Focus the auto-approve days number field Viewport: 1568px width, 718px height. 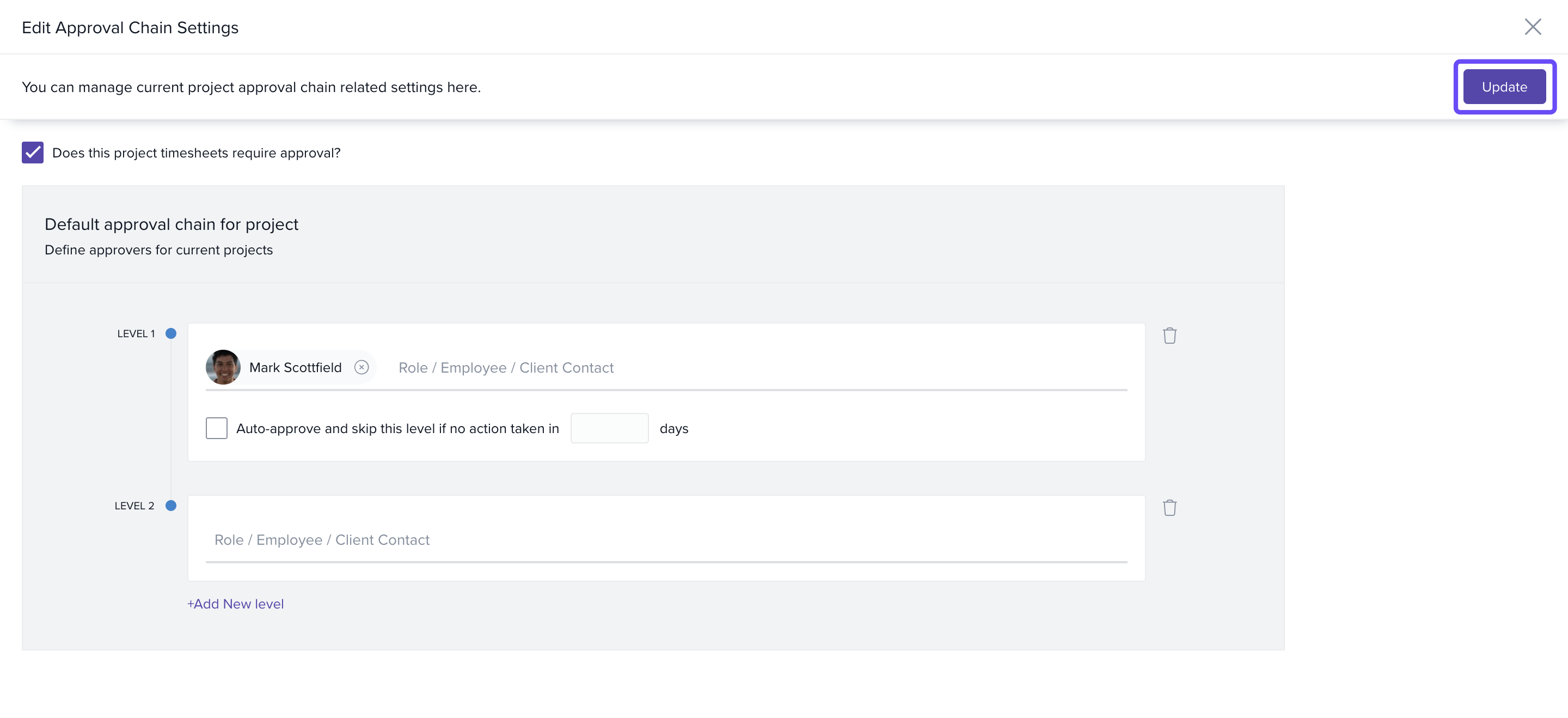(609, 428)
